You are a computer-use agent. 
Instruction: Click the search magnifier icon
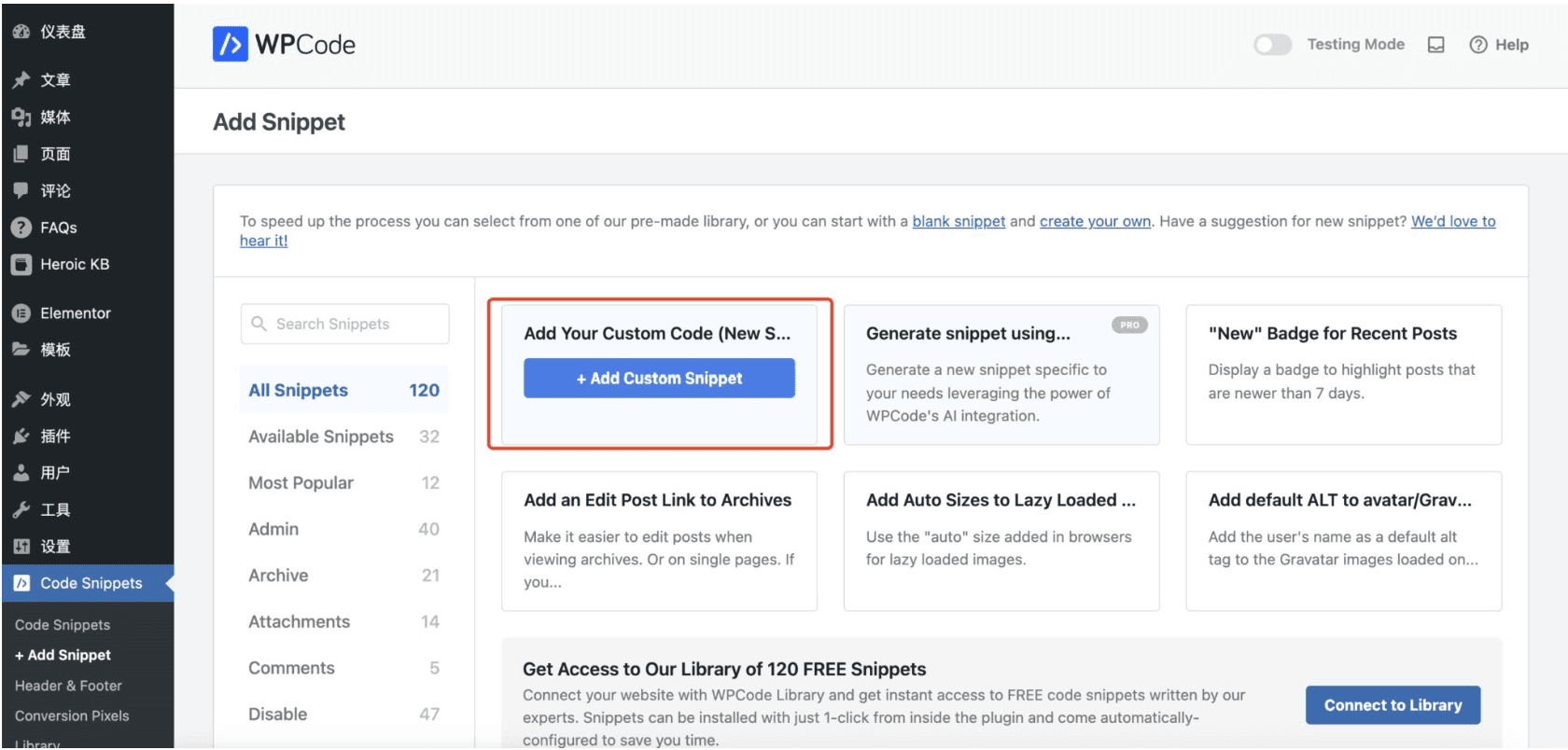pos(259,324)
